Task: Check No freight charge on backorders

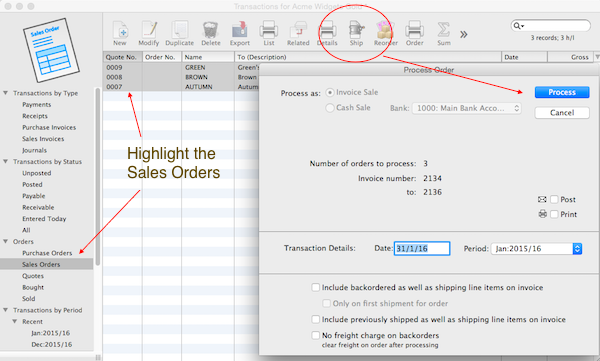Action: pos(315,335)
